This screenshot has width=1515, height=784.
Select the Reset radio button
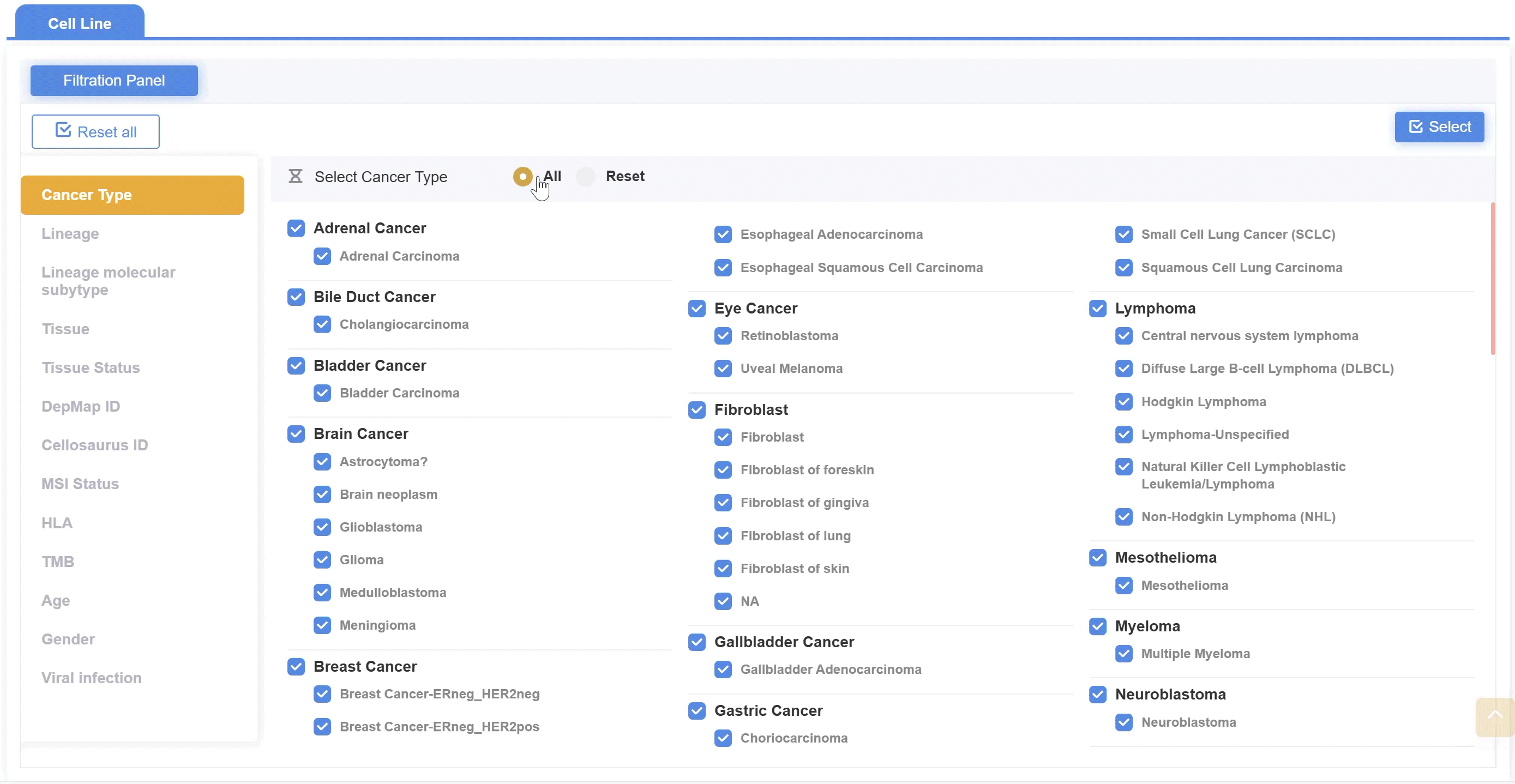point(585,177)
